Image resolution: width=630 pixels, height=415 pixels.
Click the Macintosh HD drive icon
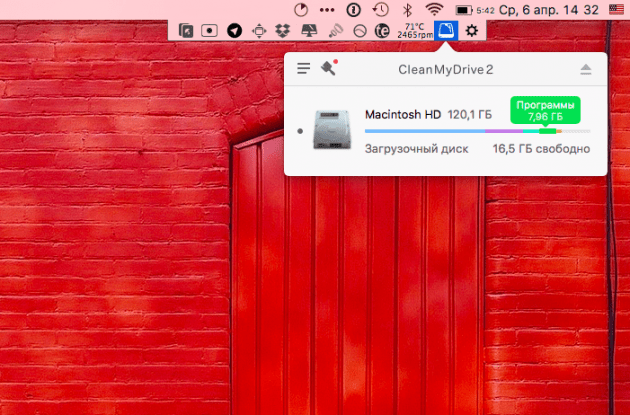point(332,130)
